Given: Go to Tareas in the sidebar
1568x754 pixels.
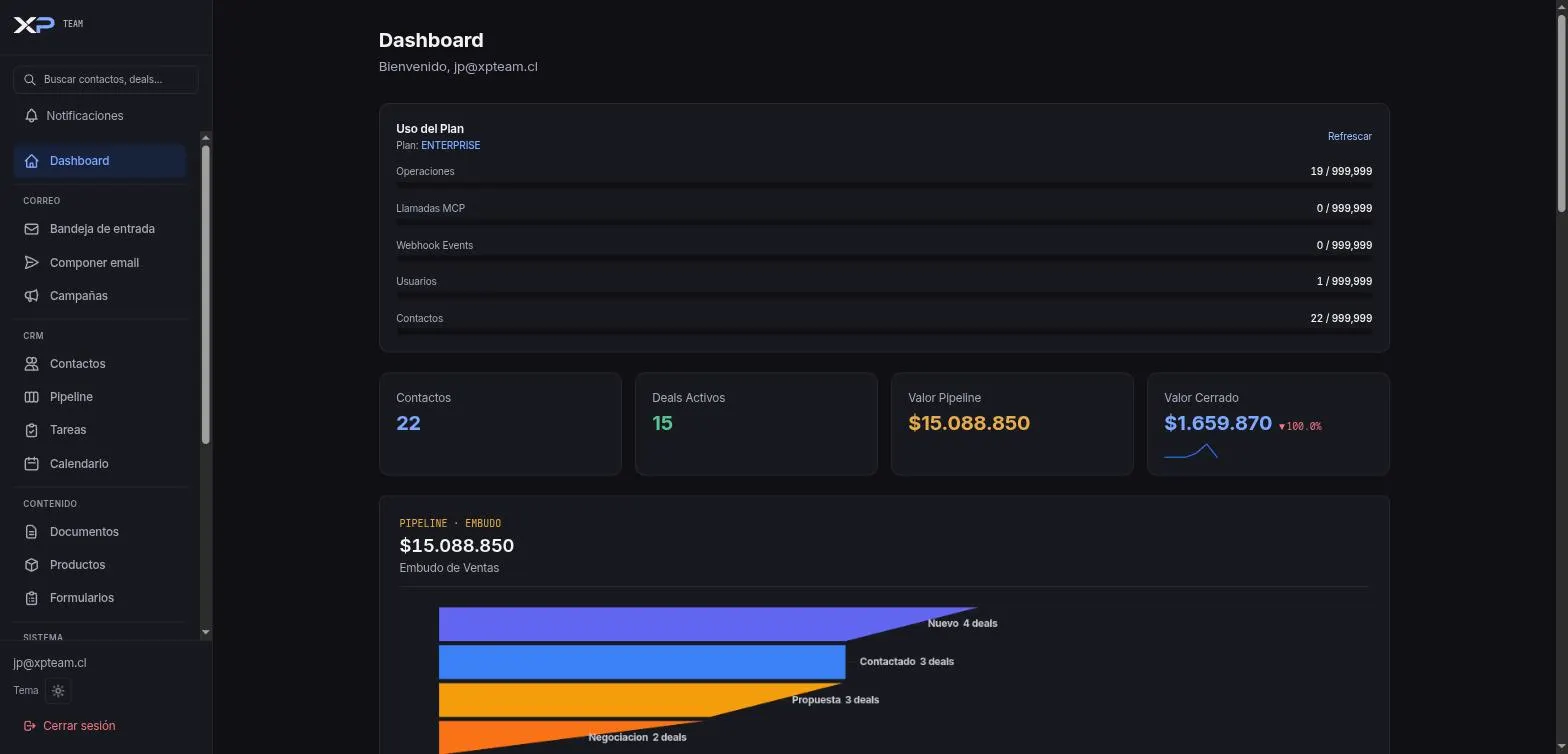Looking at the screenshot, I should point(100,430).
